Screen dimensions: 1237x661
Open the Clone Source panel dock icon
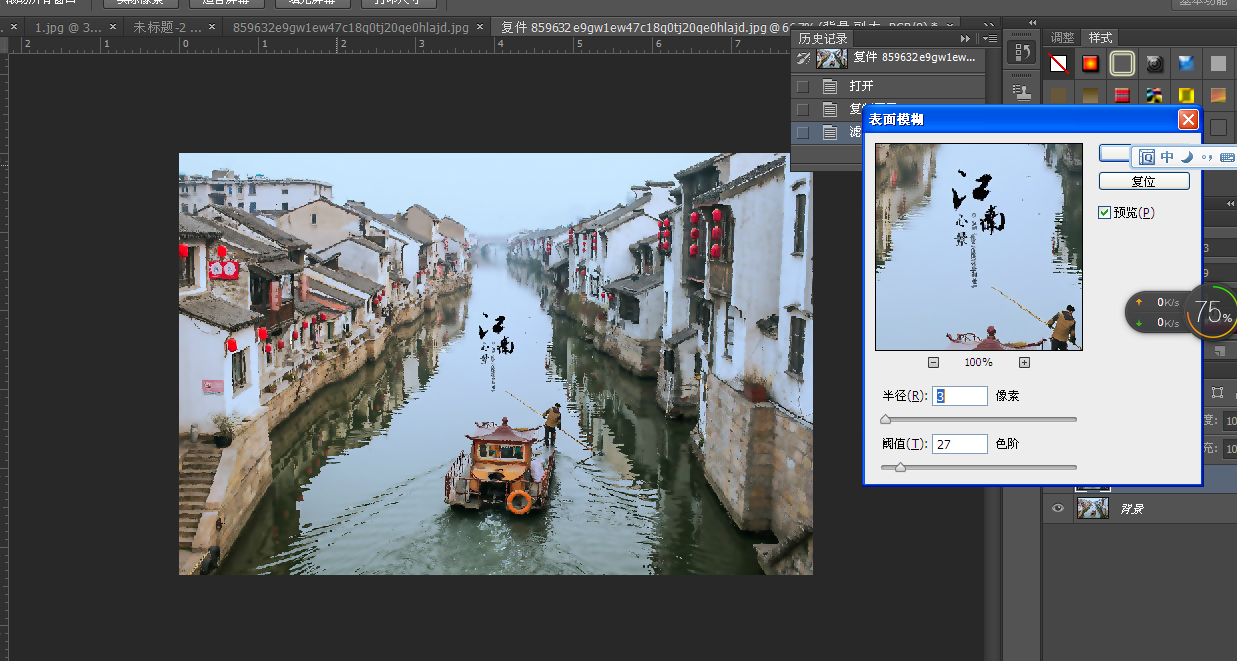click(x=1021, y=91)
